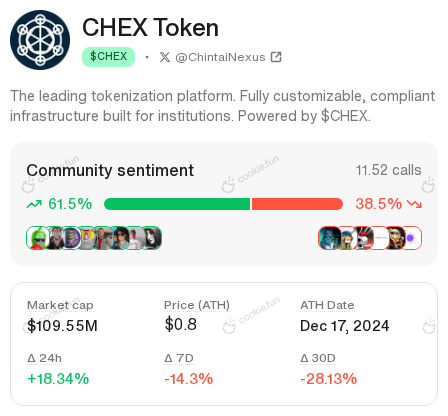This screenshot has width=448, height=416.
Task: Click the red bearish trend arrow icon
Action: [415, 204]
